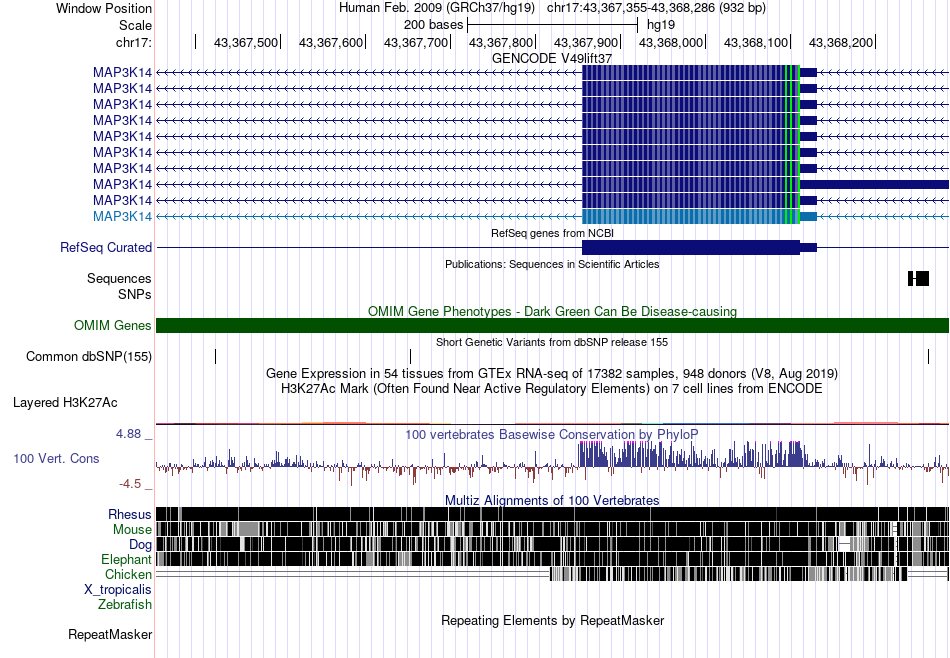
Task: Click the 100 Vert. Cons track label
Action: (56, 458)
